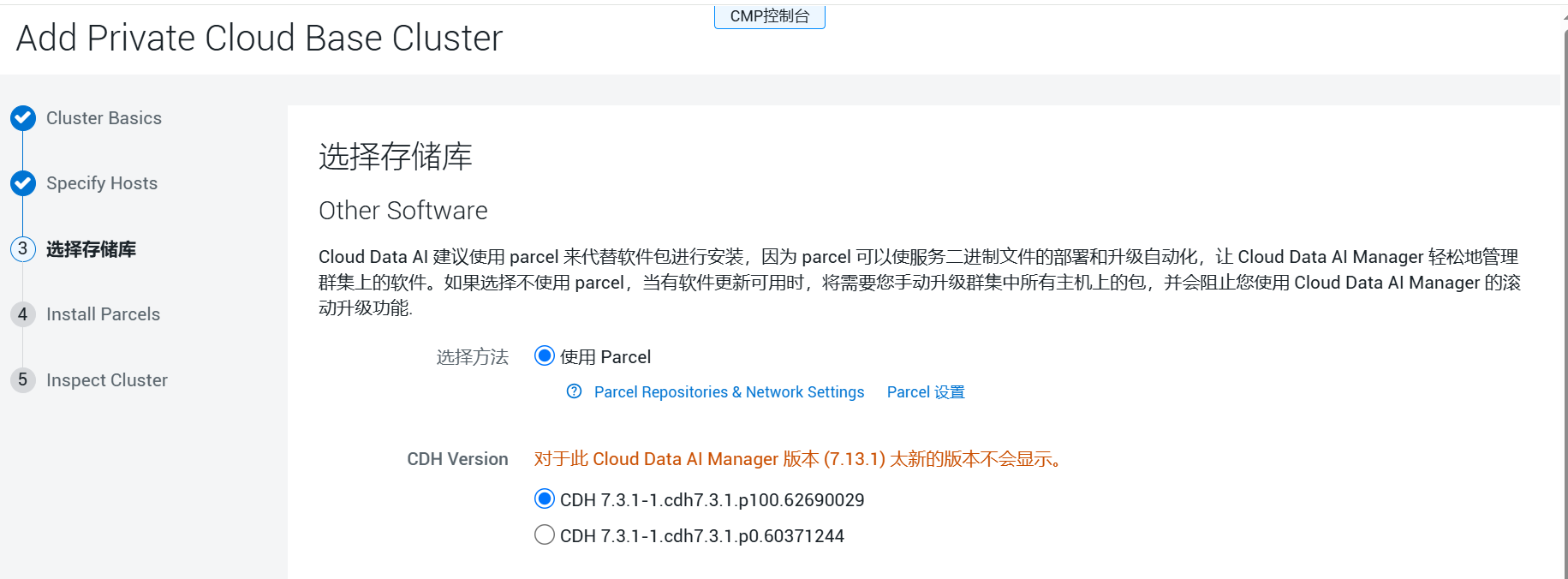
Task: Select the 使用 Parcel radio button
Action: pos(545,356)
